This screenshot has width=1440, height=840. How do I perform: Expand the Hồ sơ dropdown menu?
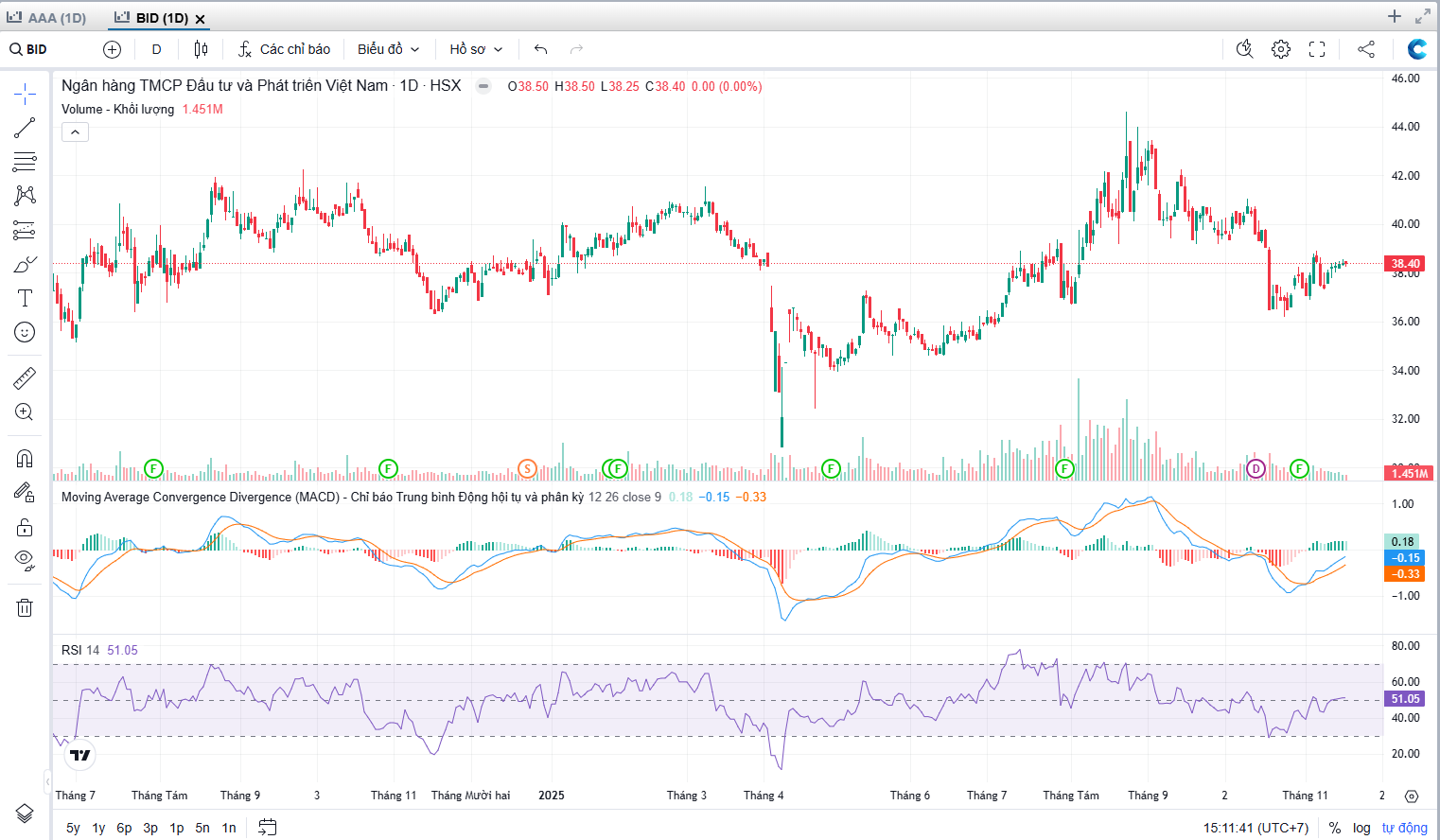(x=476, y=49)
